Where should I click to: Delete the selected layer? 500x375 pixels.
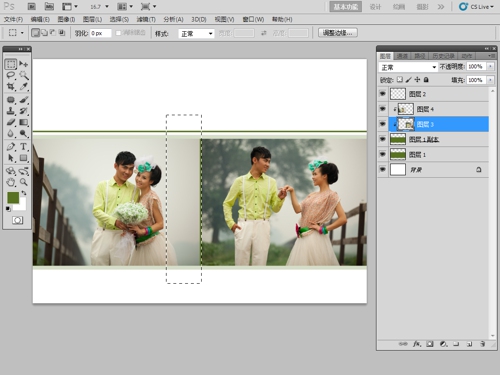point(482,344)
